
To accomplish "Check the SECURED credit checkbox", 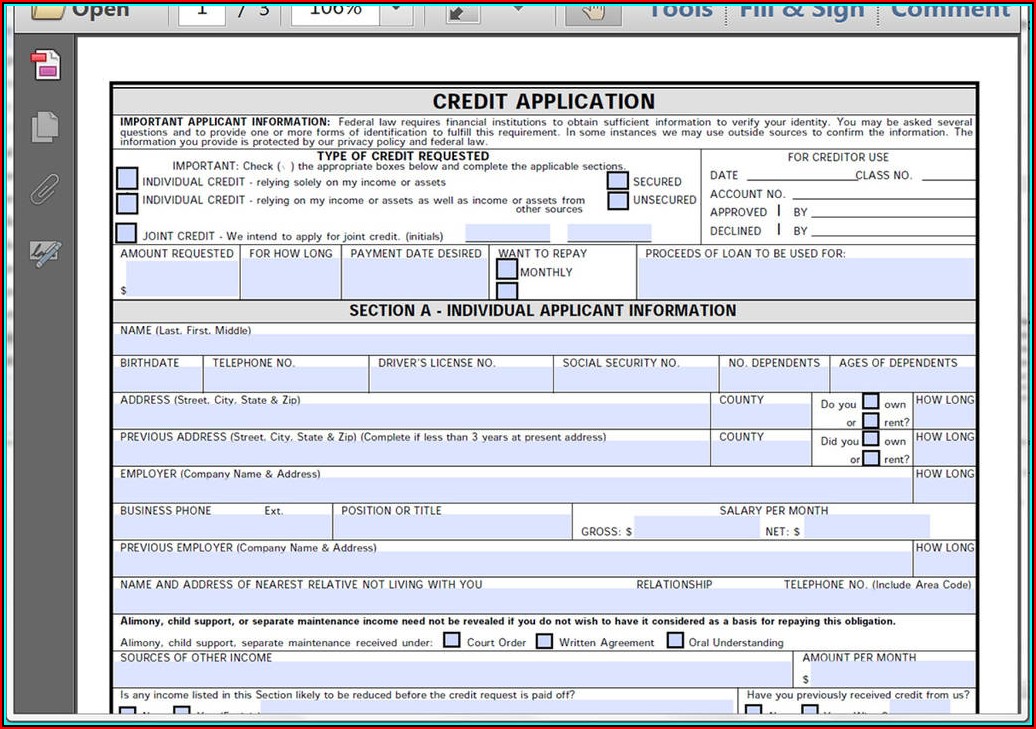I will (618, 181).
